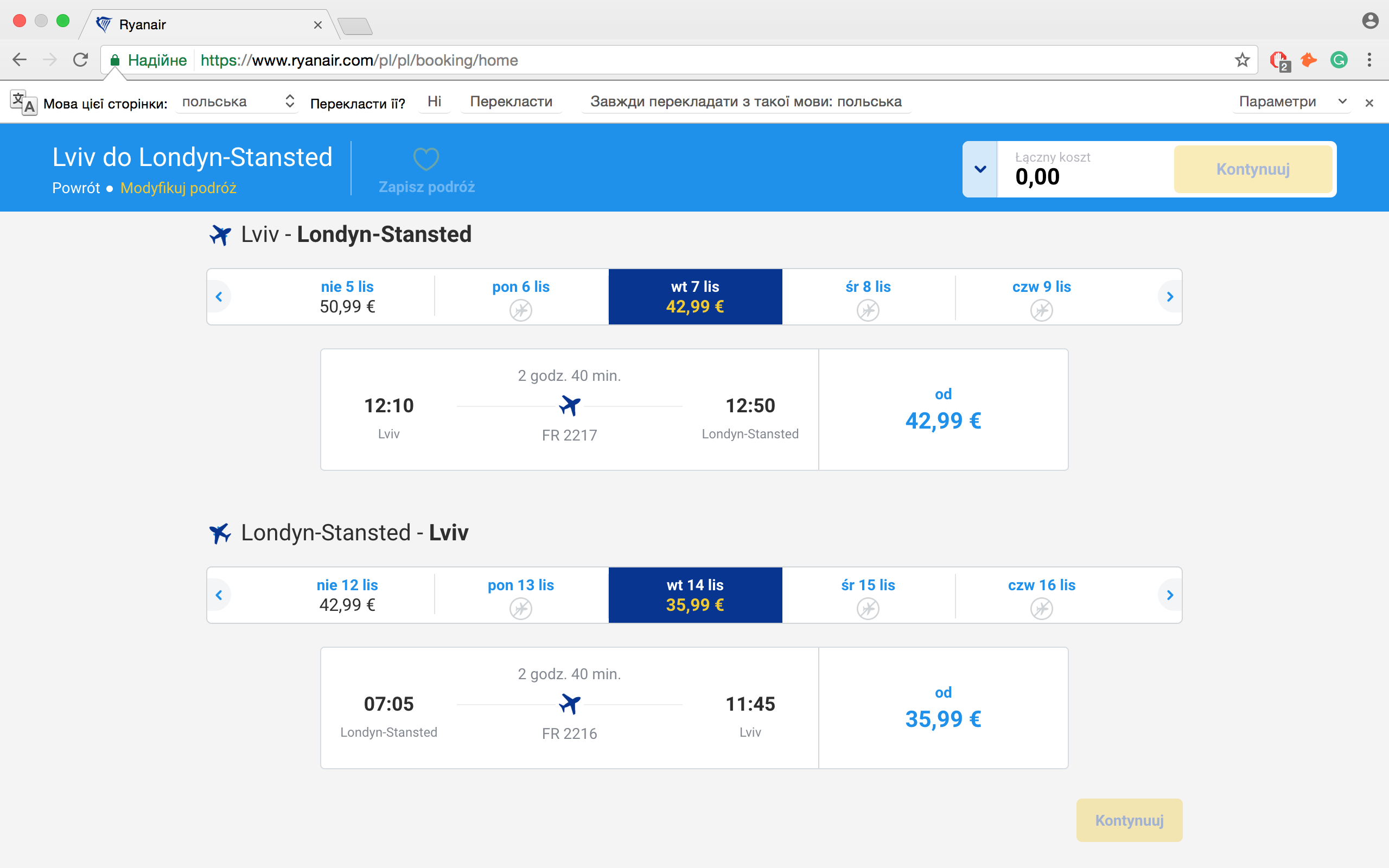This screenshot has width=1389, height=868.
Task: Open page language dropdown польська
Action: point(237,102)
